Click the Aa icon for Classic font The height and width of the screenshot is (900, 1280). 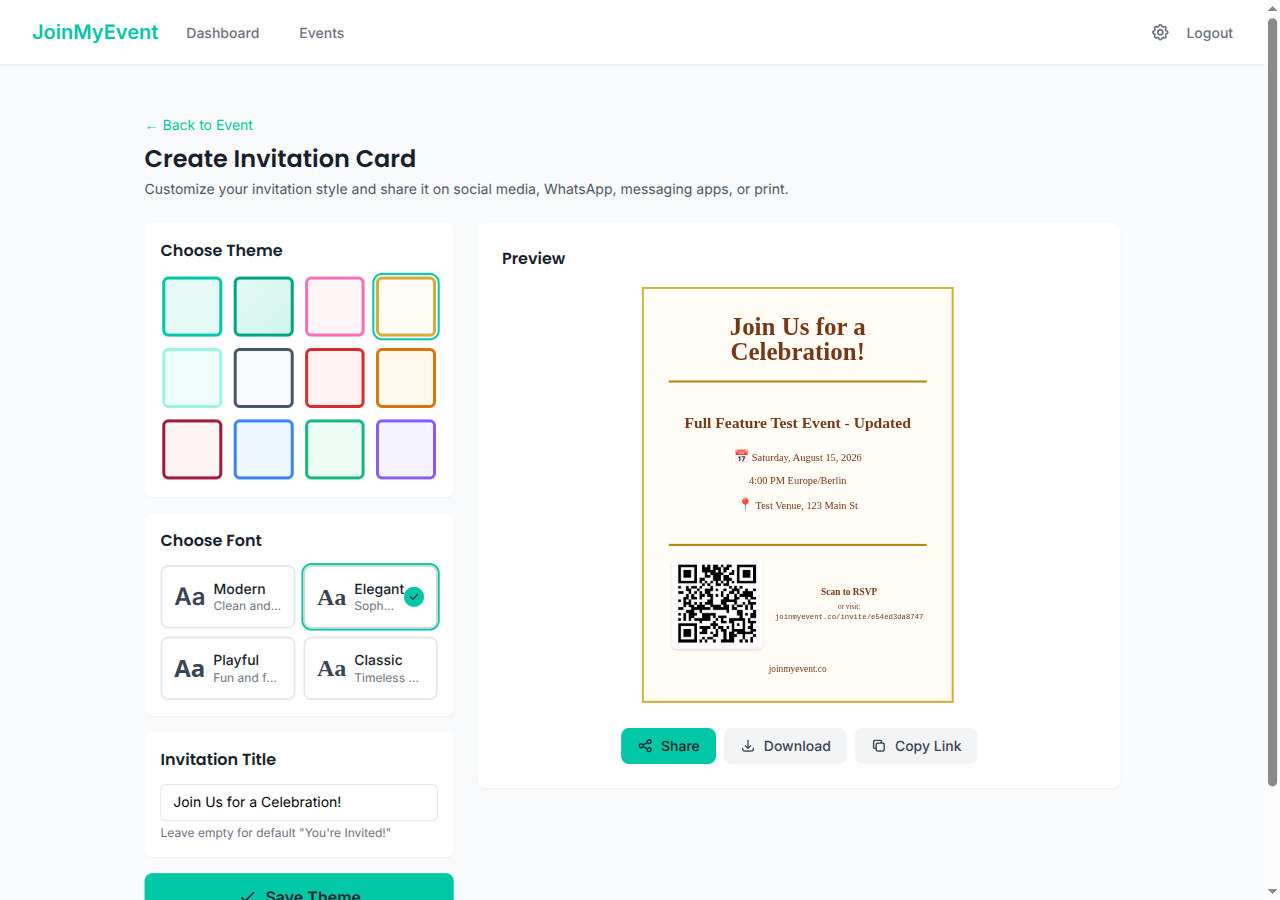point(331,669)
